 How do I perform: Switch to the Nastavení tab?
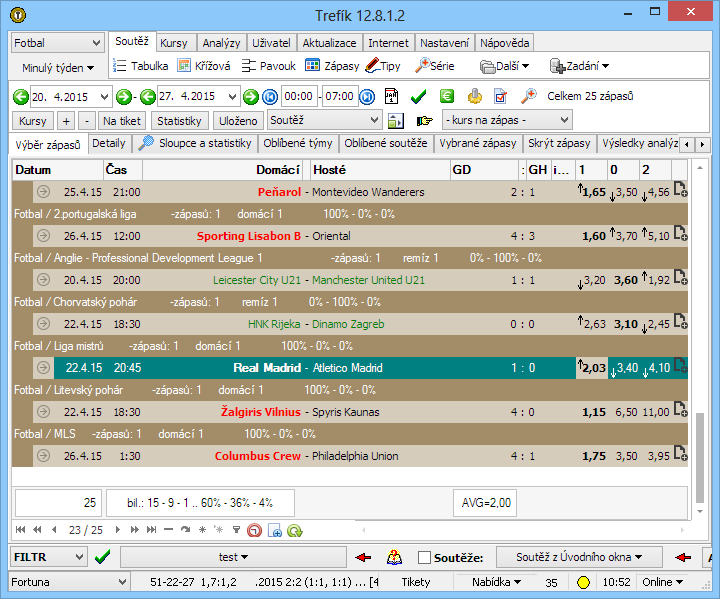(x=444, y=43)
